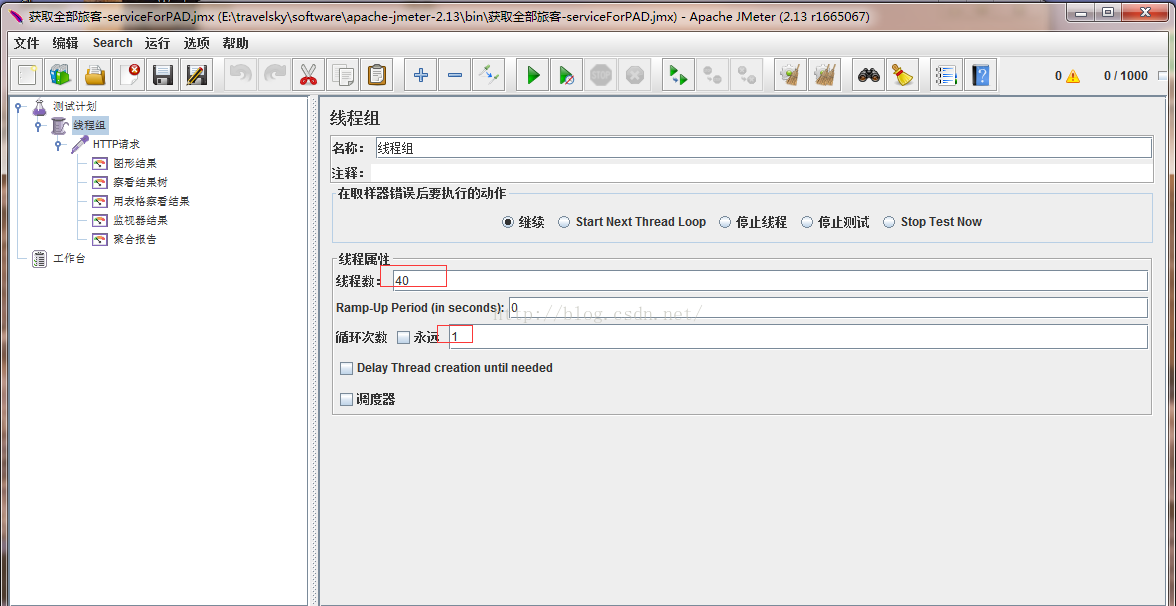Click the 注释 comment field
The image size is (1176, 606).
[760, 173]
